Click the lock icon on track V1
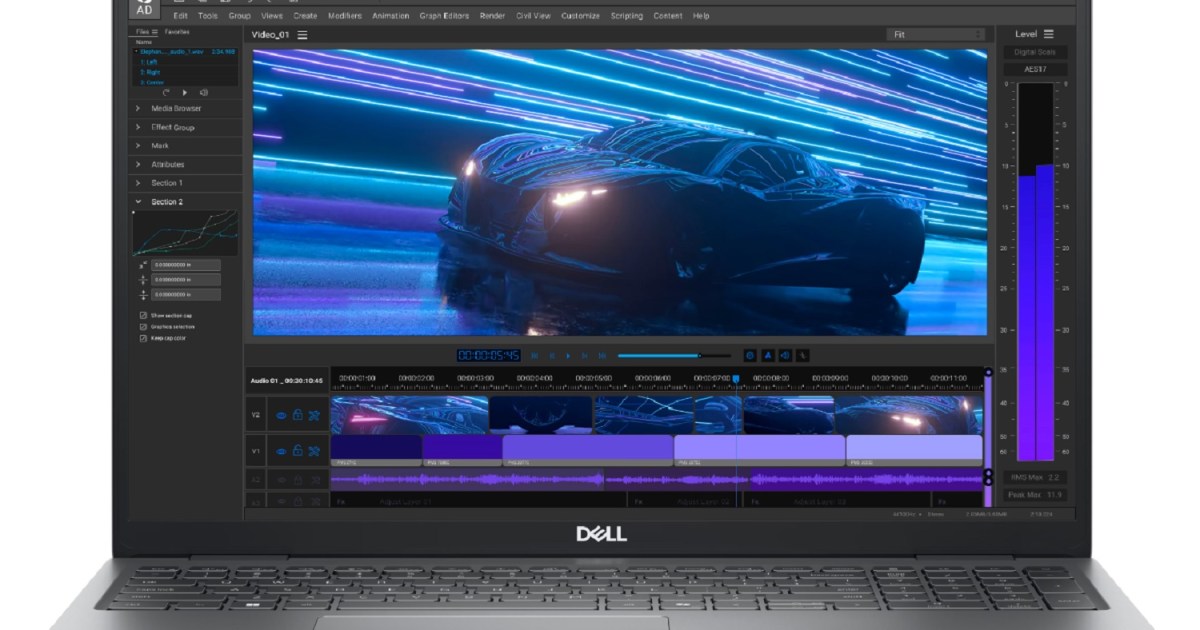Screen dimensions: 1200x630 pyautogui.click(x=297, y=451)
